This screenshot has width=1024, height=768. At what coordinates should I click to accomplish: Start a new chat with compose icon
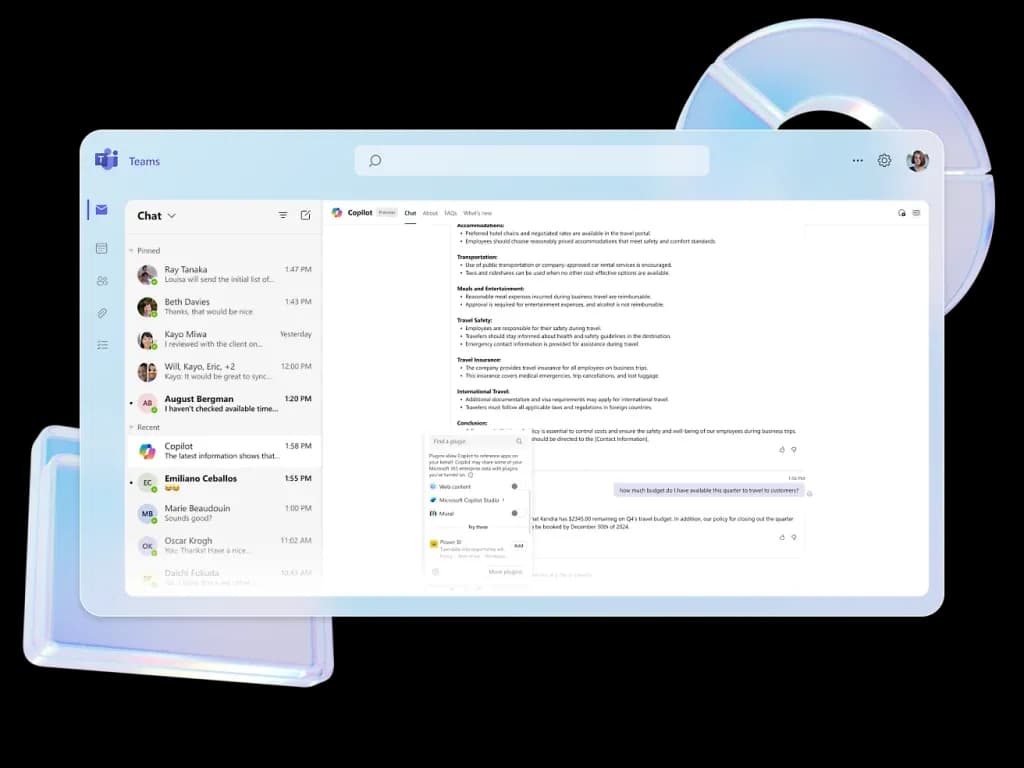coord(305,215)
